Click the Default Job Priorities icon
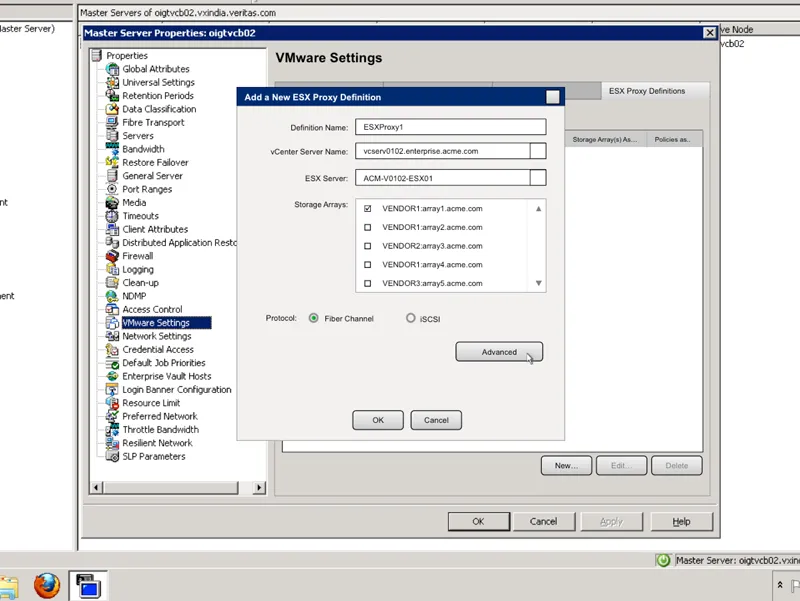Screen dimensions: 800x601 [112, 363]
